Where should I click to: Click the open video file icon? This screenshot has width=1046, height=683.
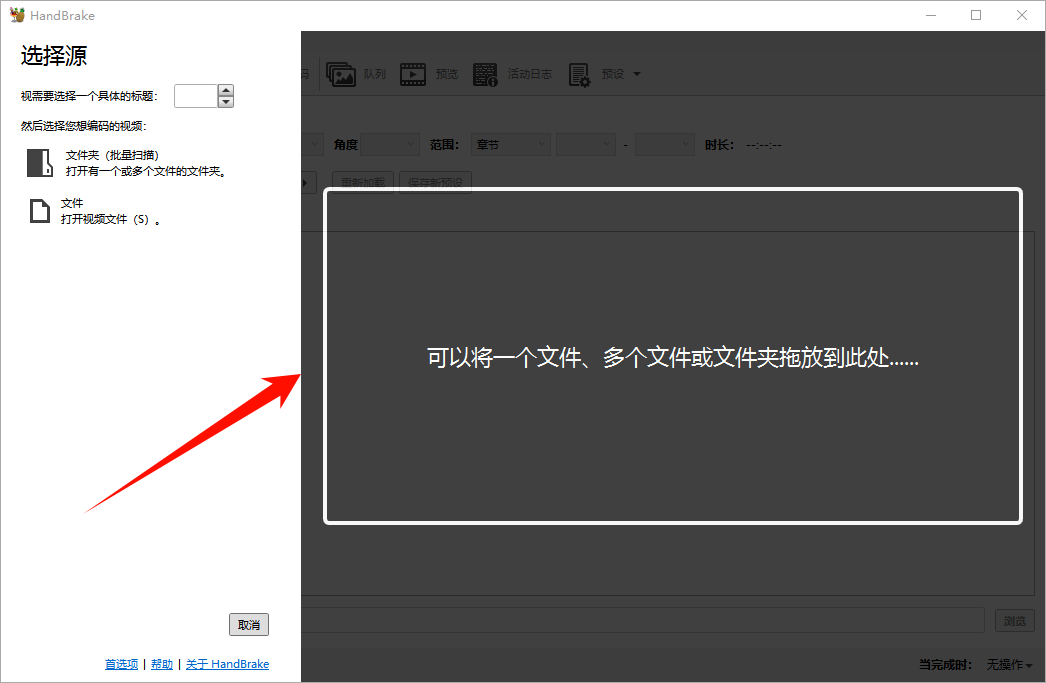point(40,211)
